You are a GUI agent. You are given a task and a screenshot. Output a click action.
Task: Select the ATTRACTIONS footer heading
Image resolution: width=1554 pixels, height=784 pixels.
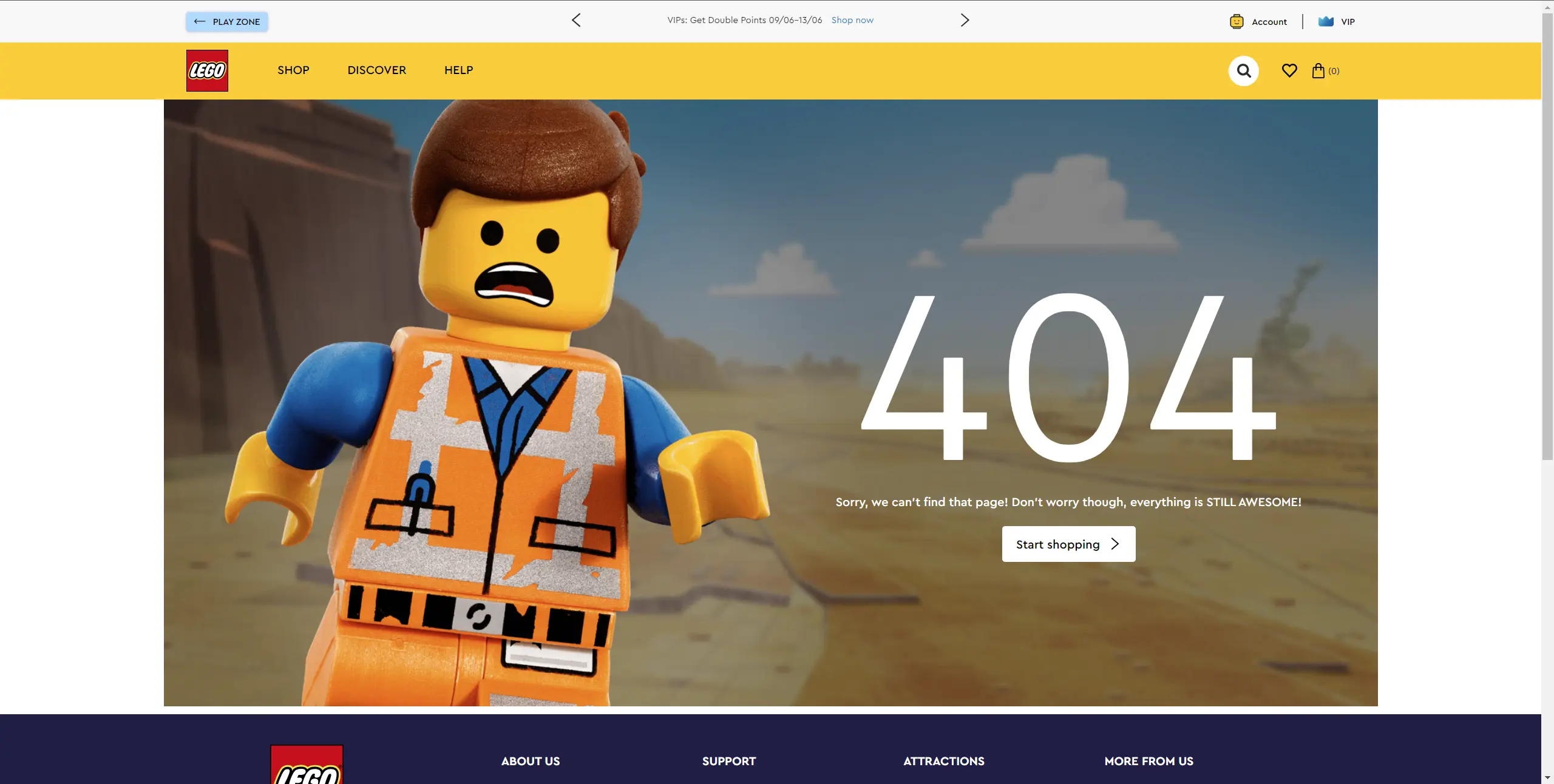point(944,761)
